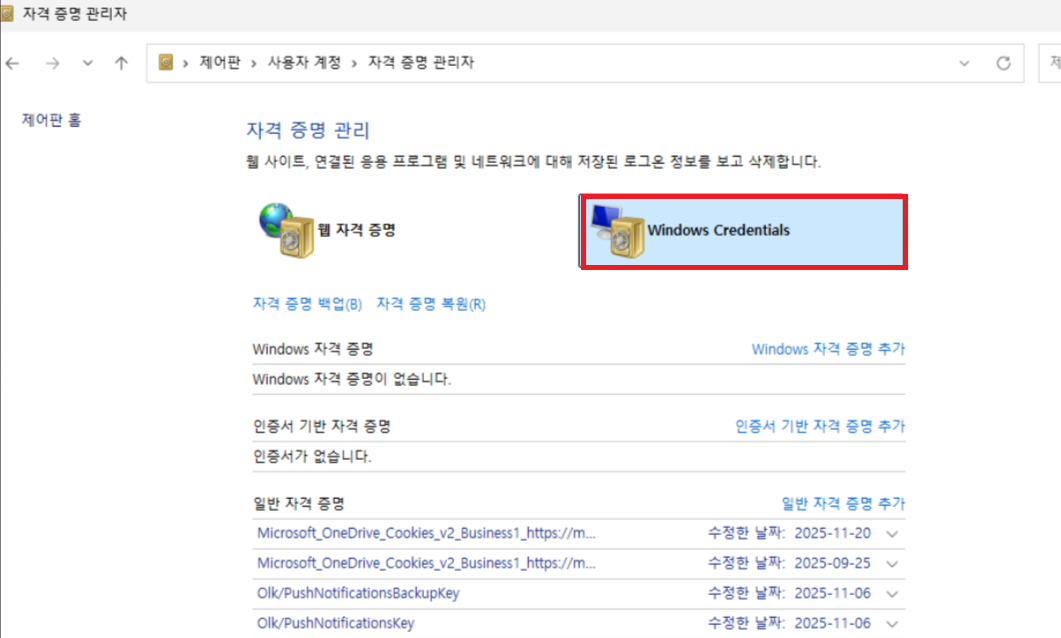This screenshot has height=638, width=1061.
Task: Go forward with the right arrow button
Action: 52,64
